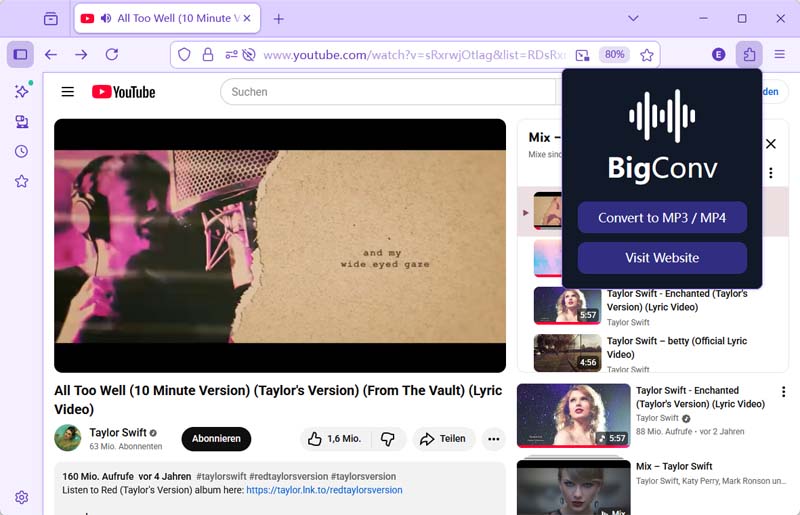Image resolution: width=800 pixels, height=515 pixels.
Task: Open synced tabs in the sidebar
Action: [x=21, y=121]
